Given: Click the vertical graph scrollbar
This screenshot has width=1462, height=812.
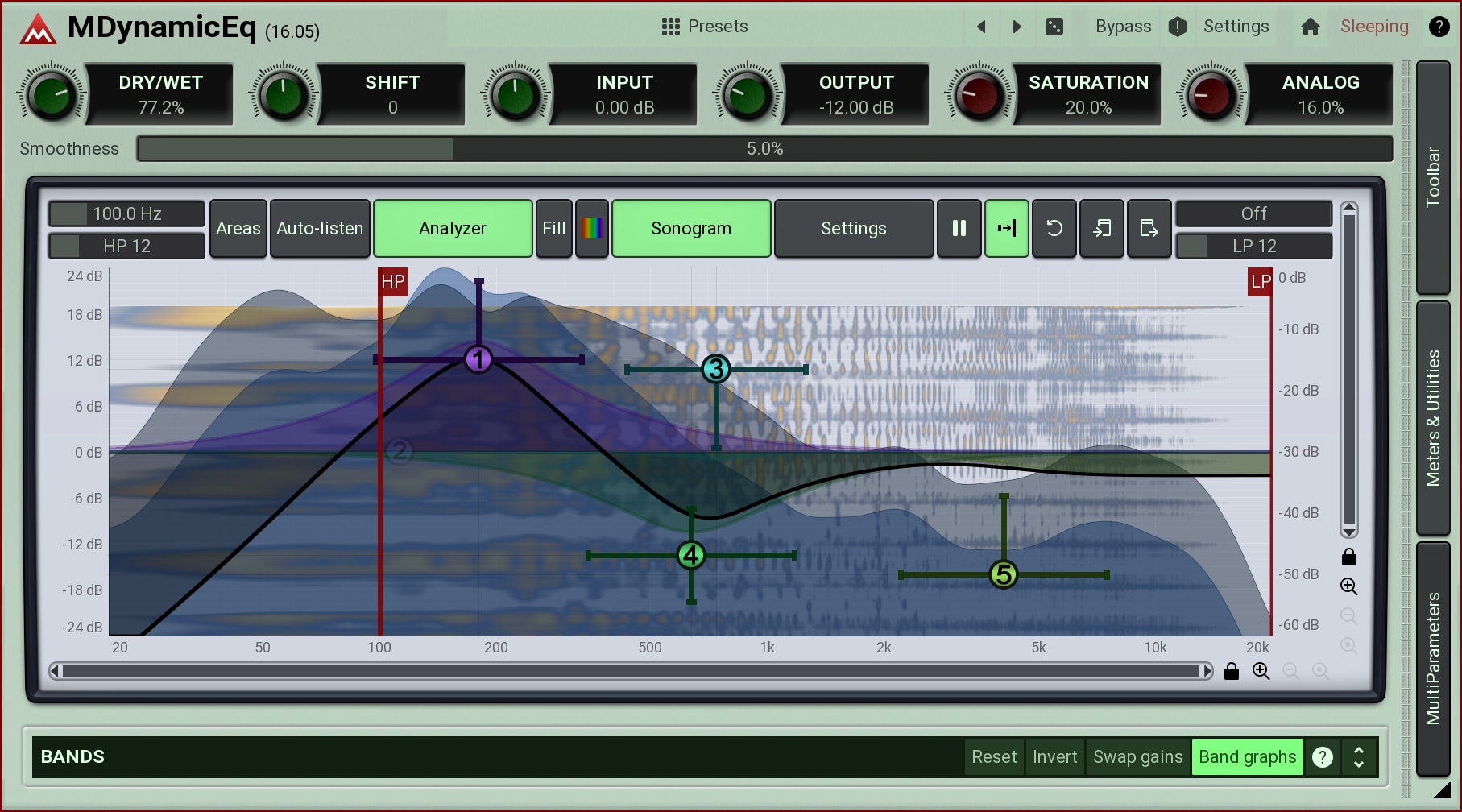Looking at the screenshot, I should pos(1349,370).
